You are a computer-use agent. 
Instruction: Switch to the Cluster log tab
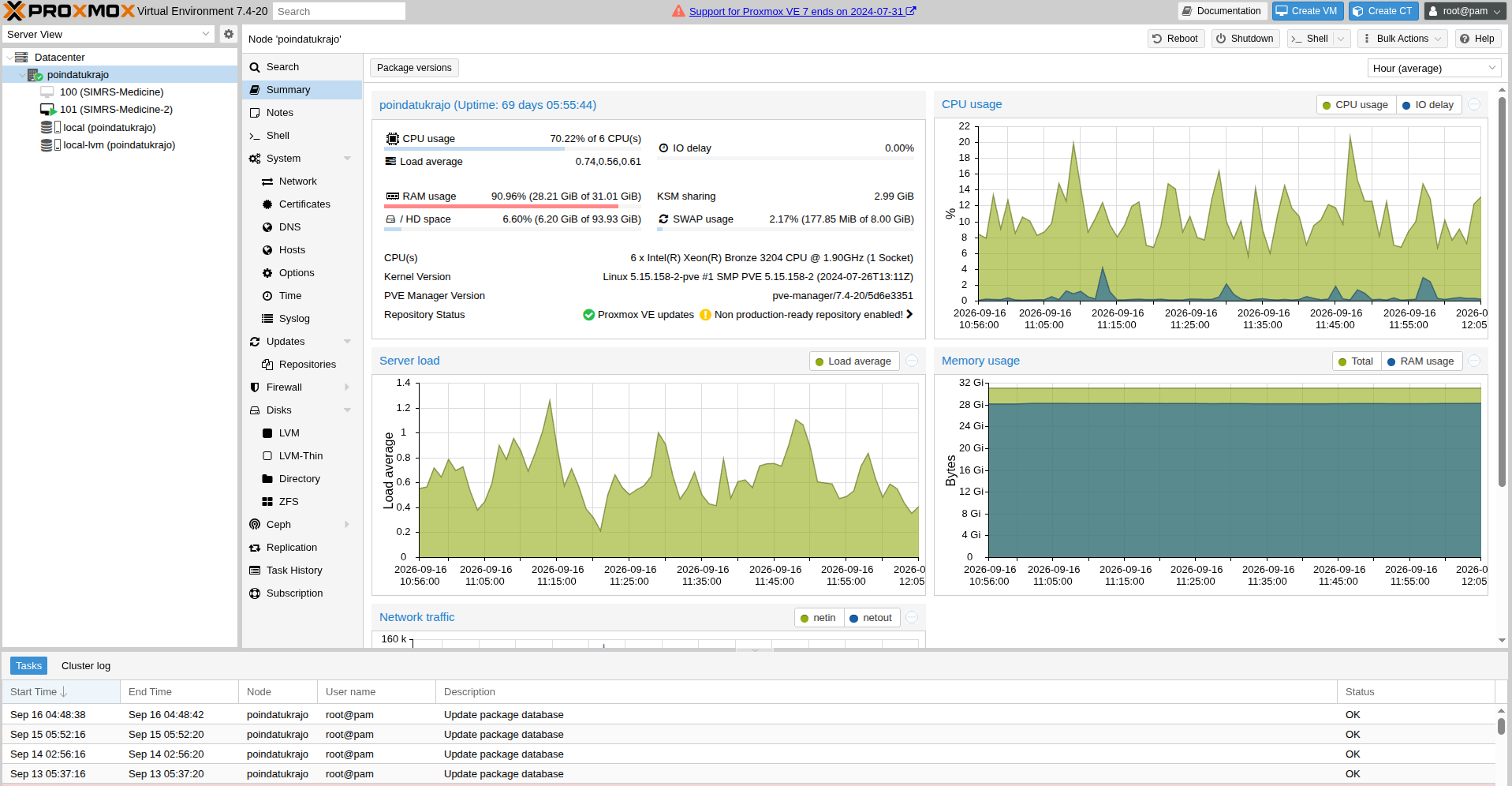(86, 666)
